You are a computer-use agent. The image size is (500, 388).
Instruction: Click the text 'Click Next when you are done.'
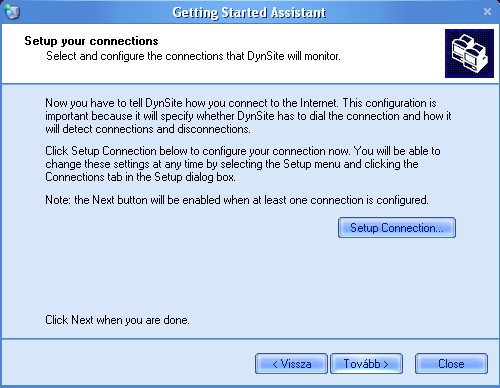[x=117, y=320]
